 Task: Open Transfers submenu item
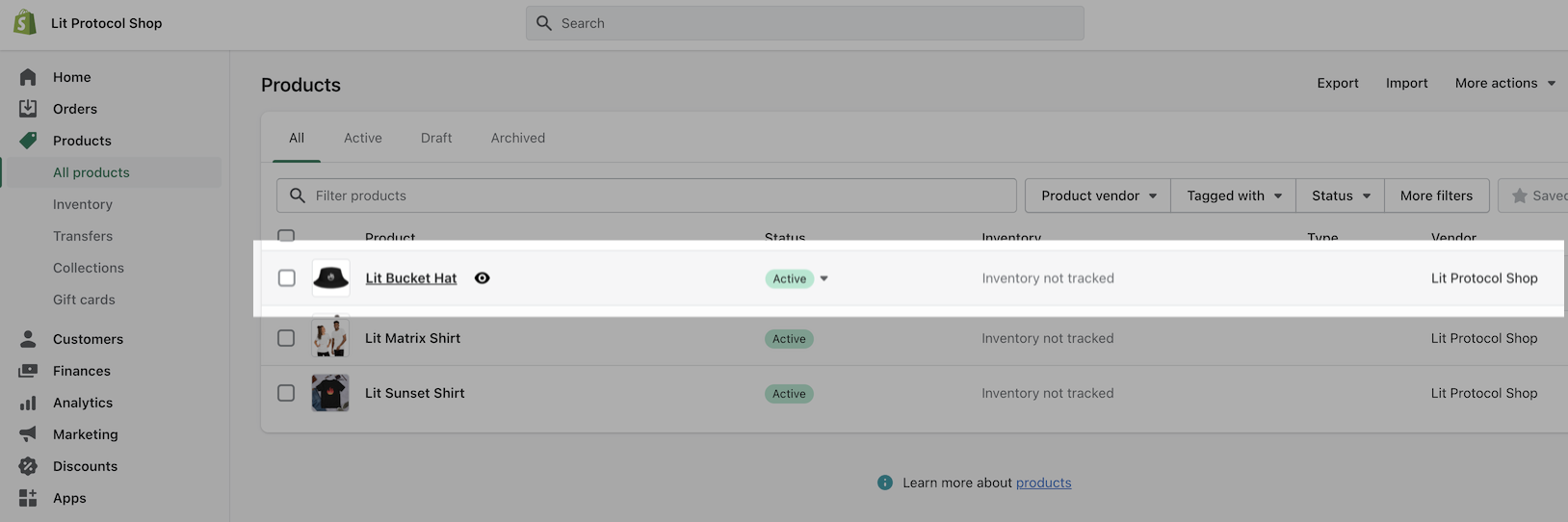83,236
